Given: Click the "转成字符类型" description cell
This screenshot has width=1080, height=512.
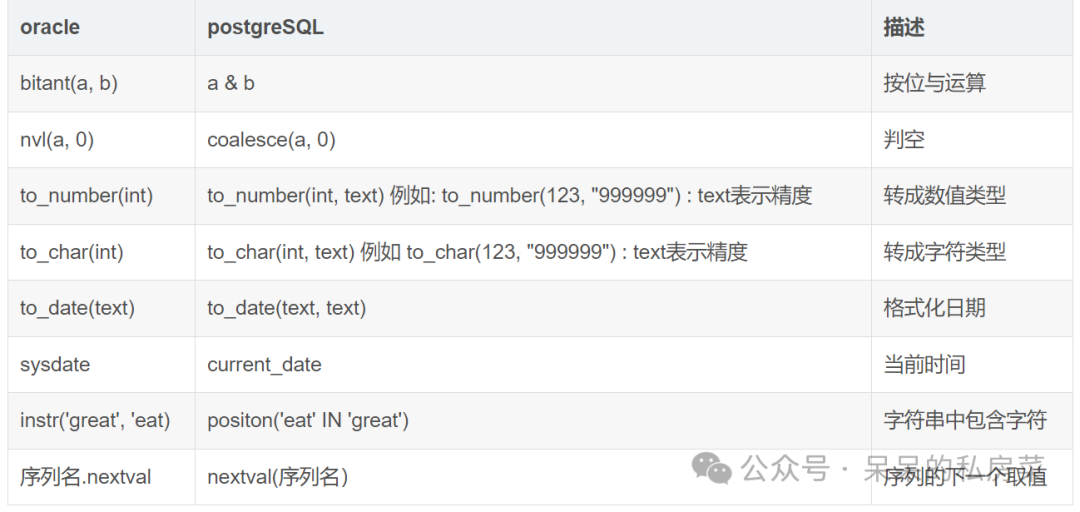Looking at the screenshot, I should click(x=944, y=253).
